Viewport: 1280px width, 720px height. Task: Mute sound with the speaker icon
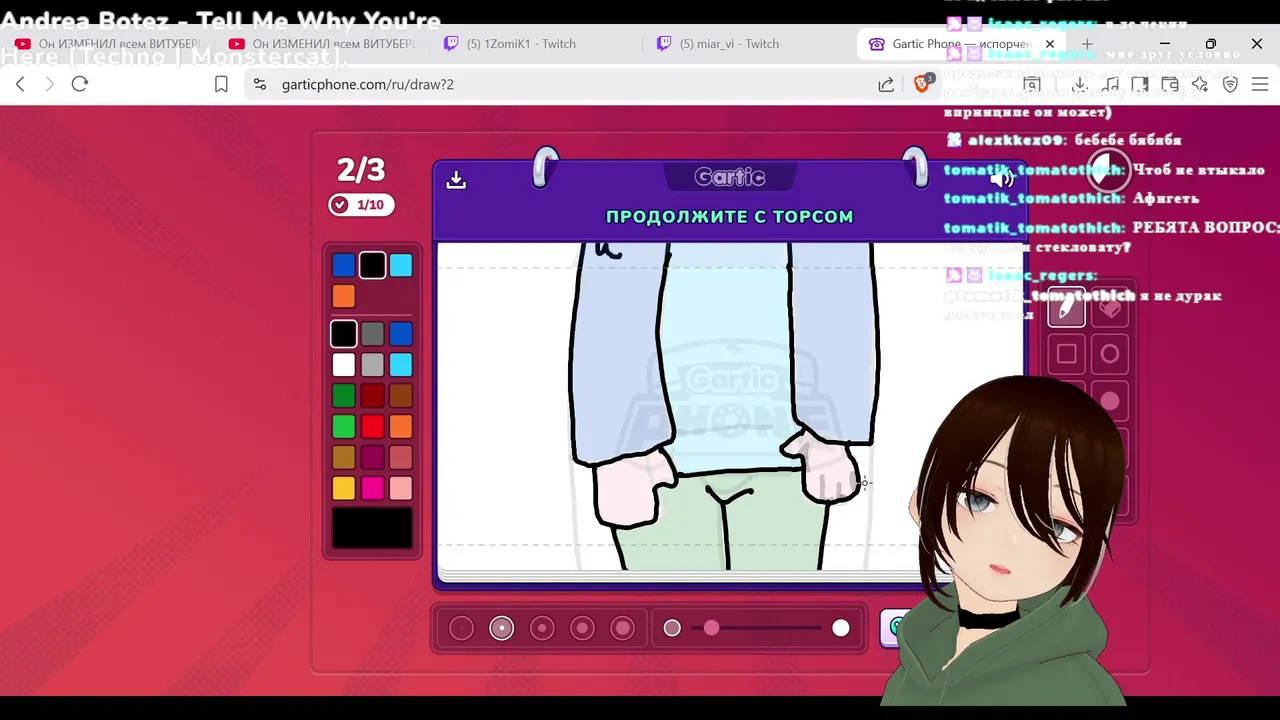click(1002, 179)
